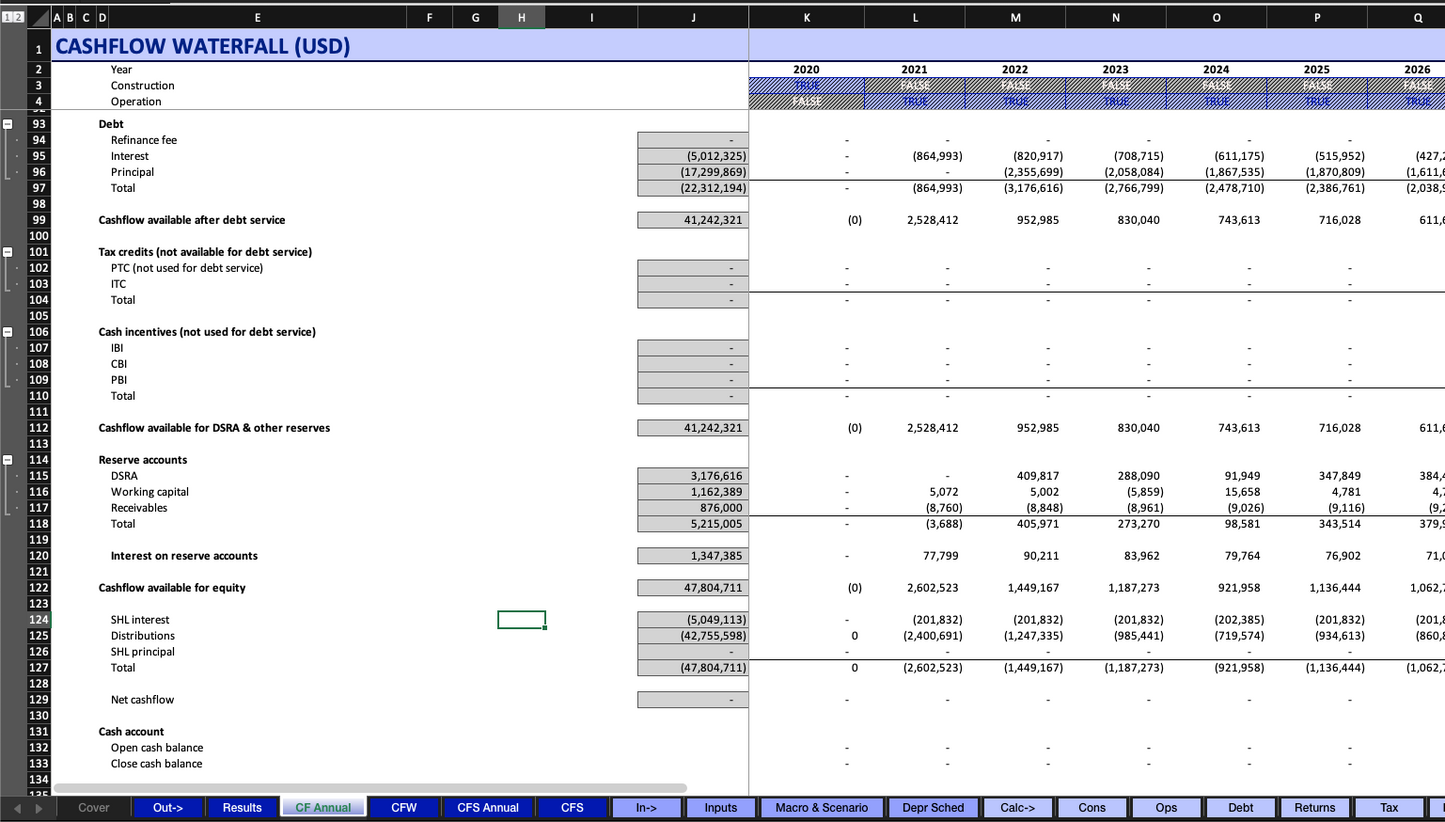Click outline level 1 button

coord(6,17)
